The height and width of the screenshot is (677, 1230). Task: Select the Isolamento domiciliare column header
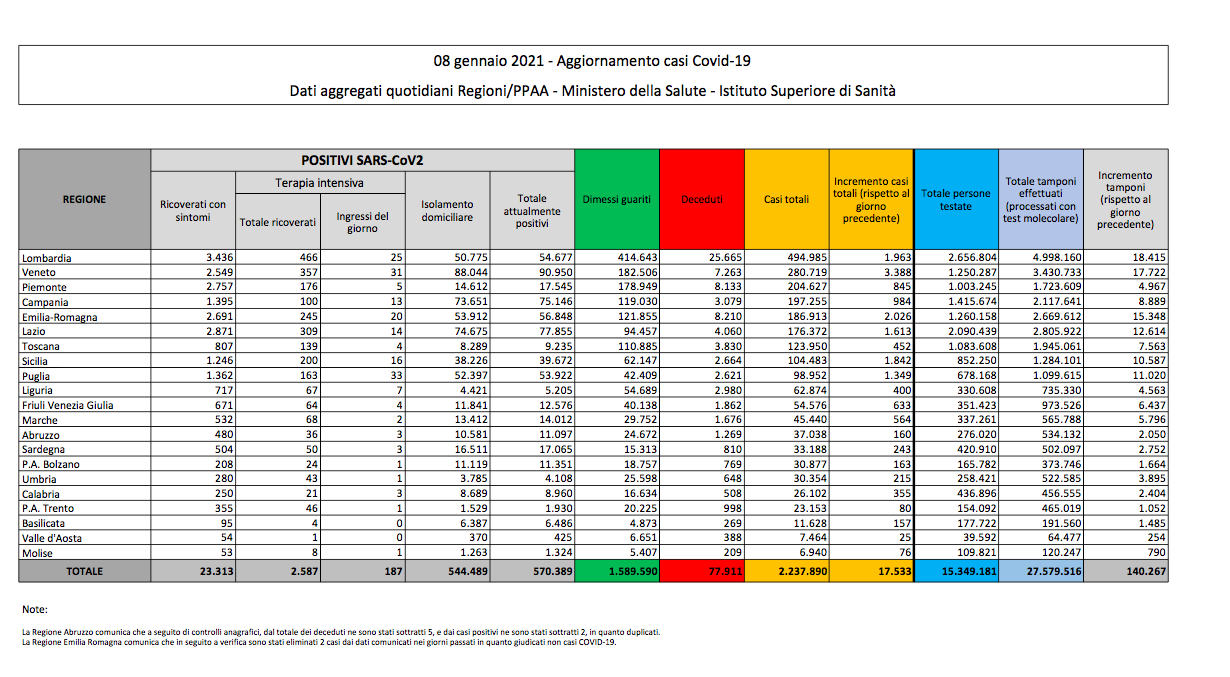tap(447, 210)
